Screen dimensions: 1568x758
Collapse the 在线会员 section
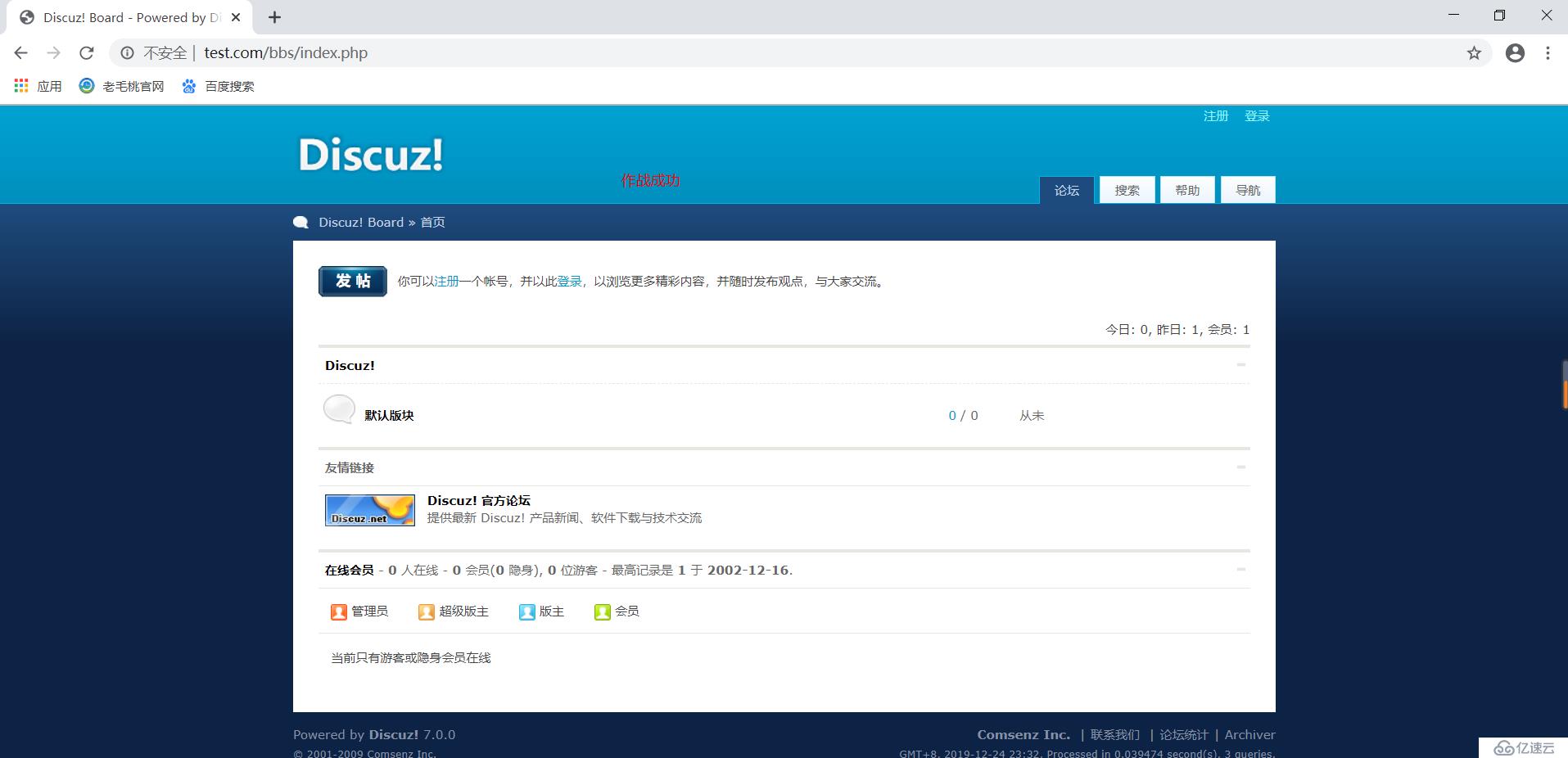click(1241, 570)
